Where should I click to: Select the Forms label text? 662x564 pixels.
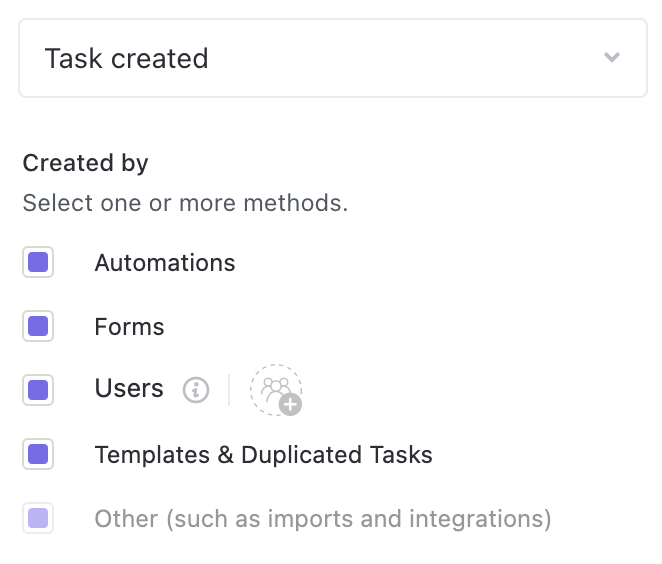tap(129, 327)
